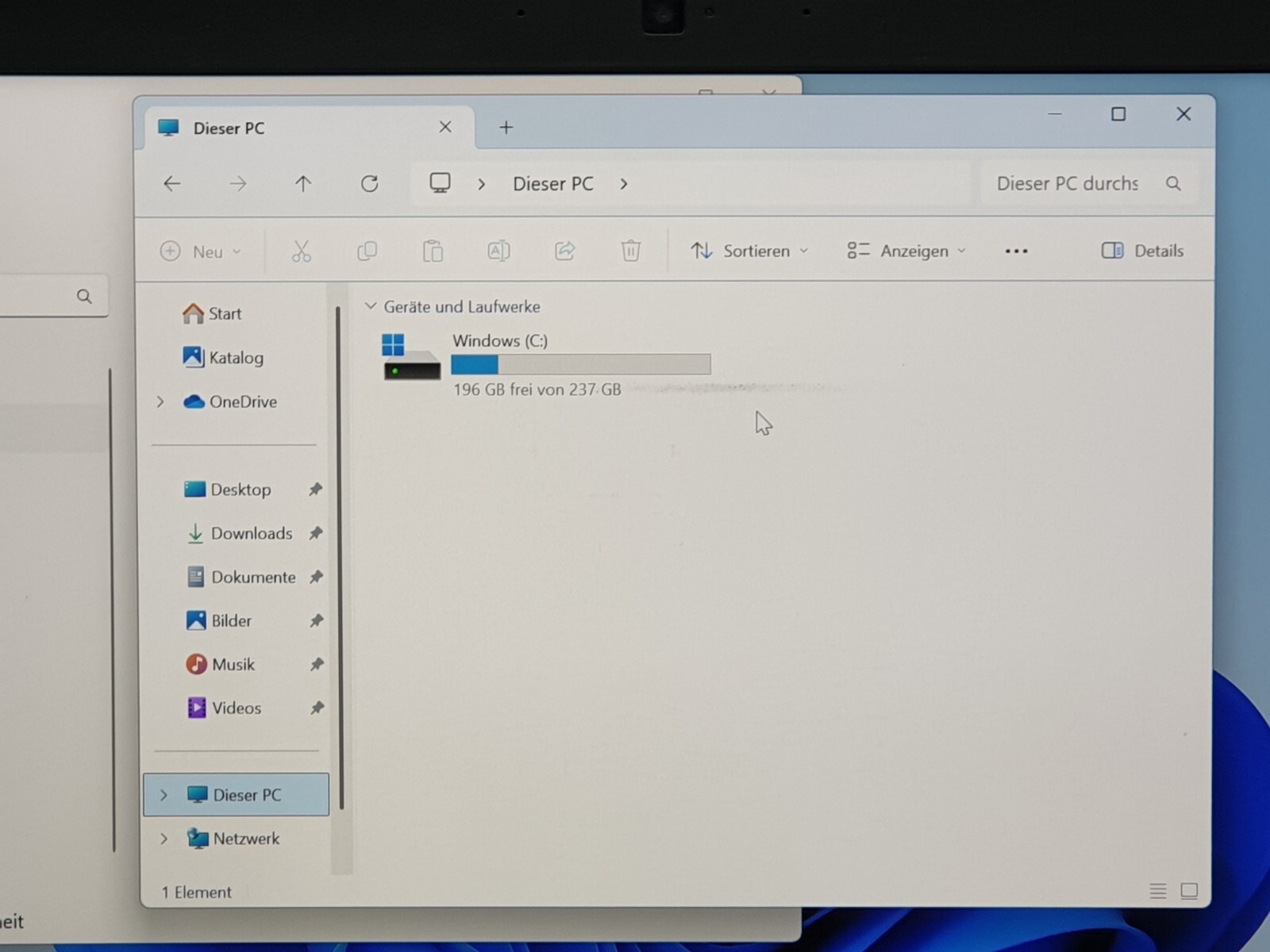Image resolution: width=1270 pixels, height=952 pixels.
Task: Click the search magnifier in Explorer
Action: pyautogui.click(x=1173, y=184)
